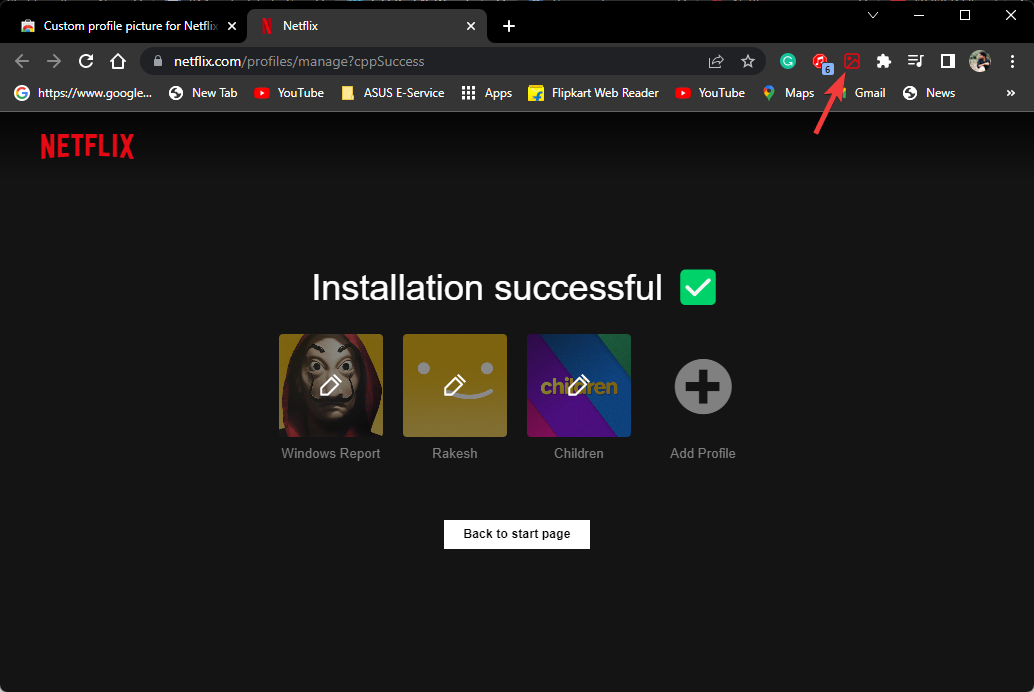The width and height of the screenshot is (1034, 692).
Task: Toggle browser side panel
Action: point(948,61)
